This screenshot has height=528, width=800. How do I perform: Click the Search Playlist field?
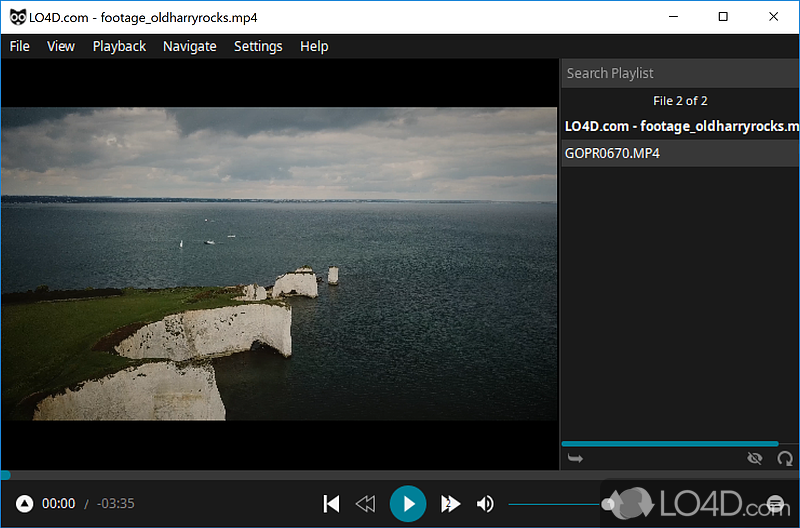(x=680, y=73)
